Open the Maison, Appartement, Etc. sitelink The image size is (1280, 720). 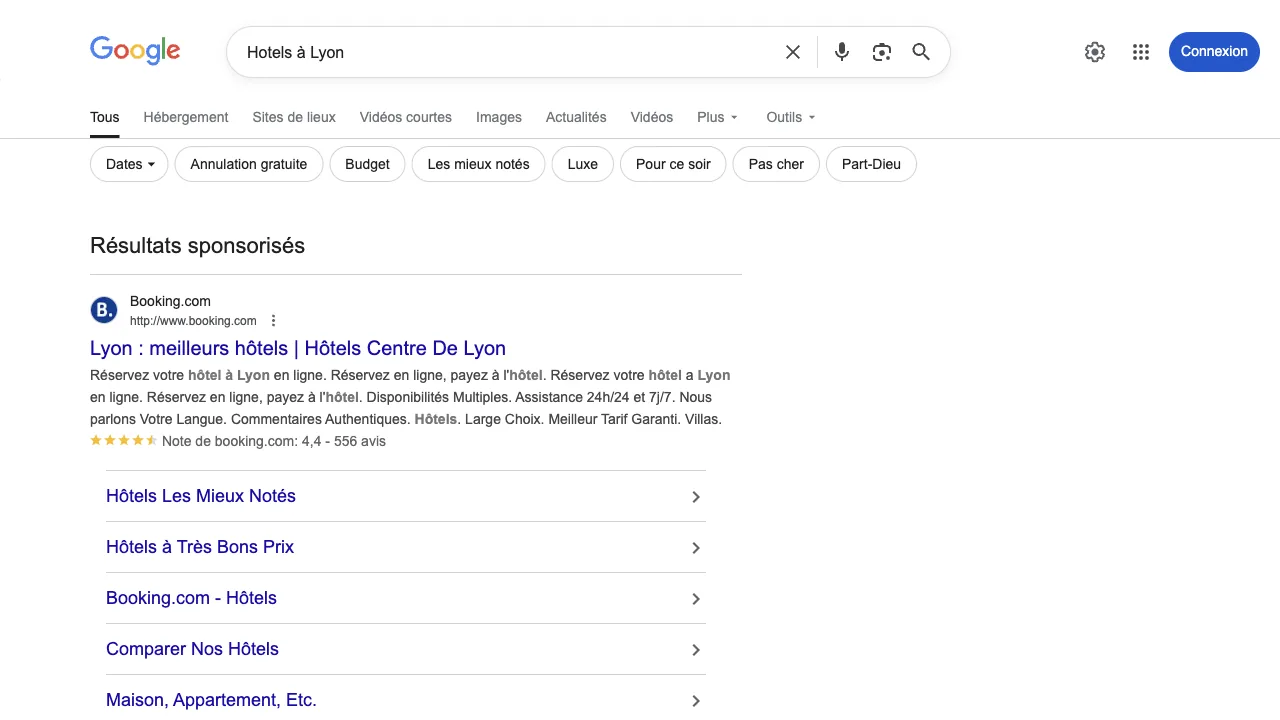coord(211,700)
